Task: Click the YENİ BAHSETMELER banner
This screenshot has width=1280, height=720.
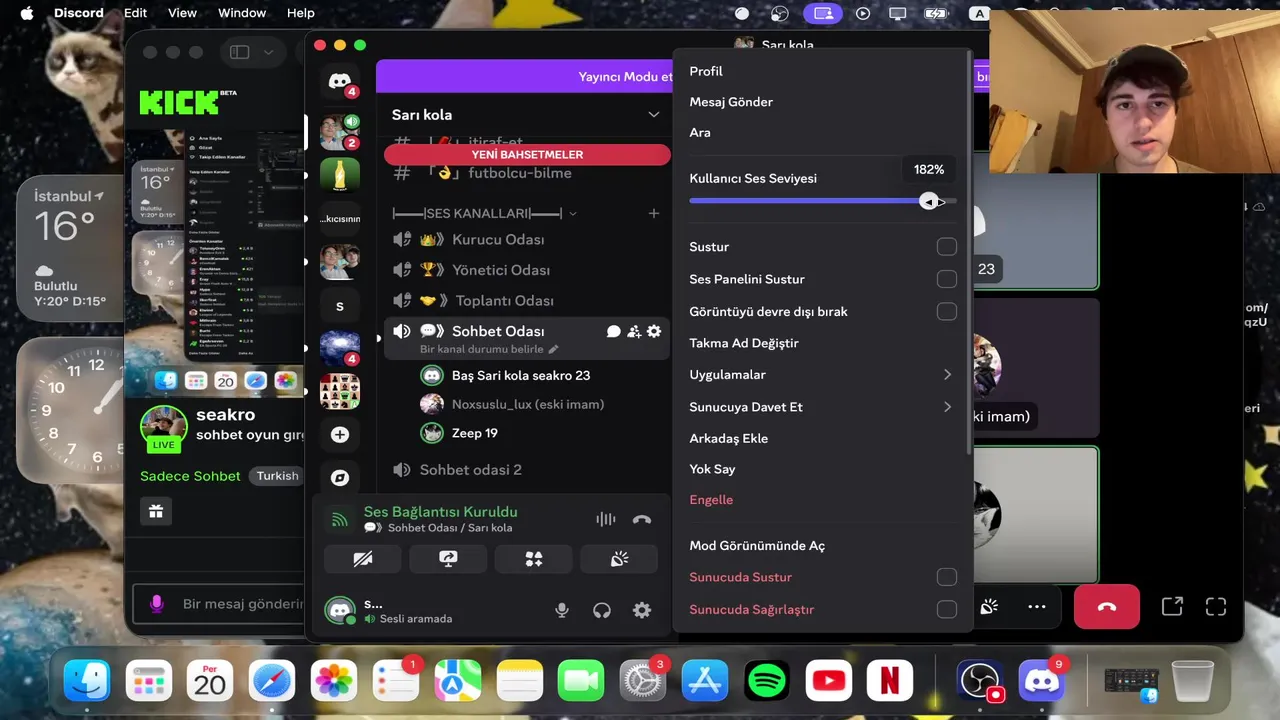Action: pos(527,155)
